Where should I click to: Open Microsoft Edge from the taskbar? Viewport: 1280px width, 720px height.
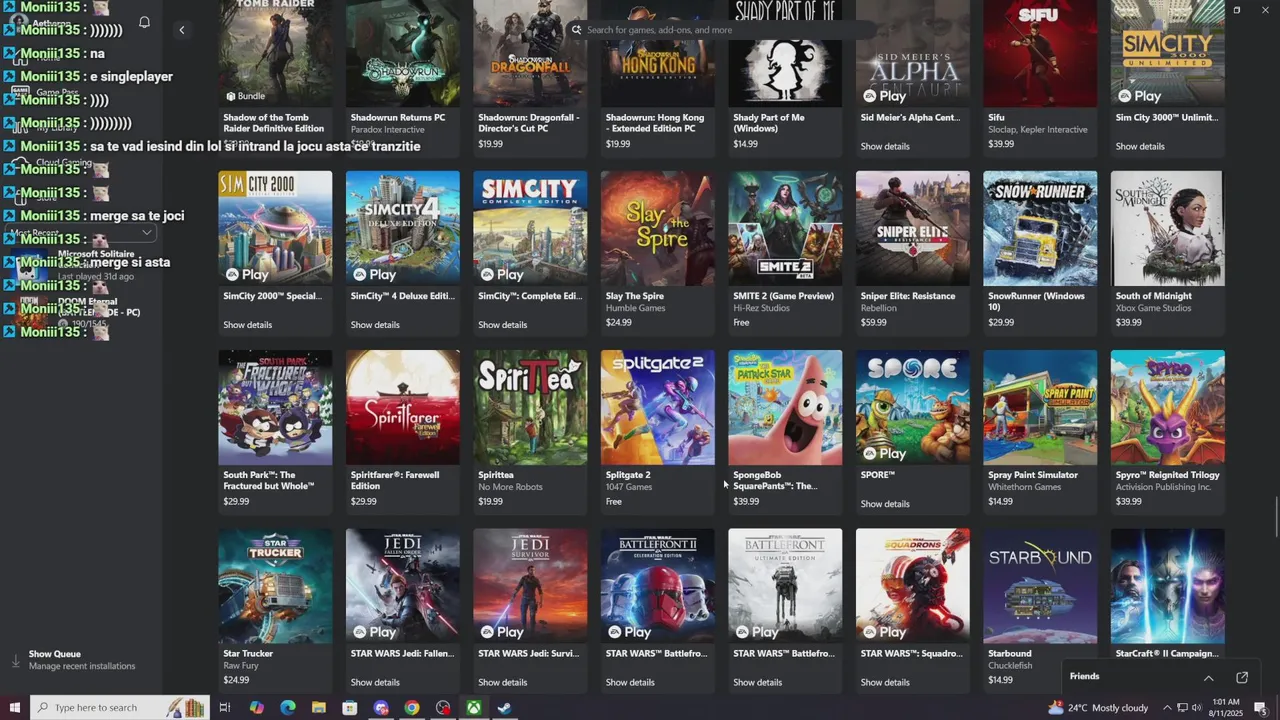(x=288, y=708)
